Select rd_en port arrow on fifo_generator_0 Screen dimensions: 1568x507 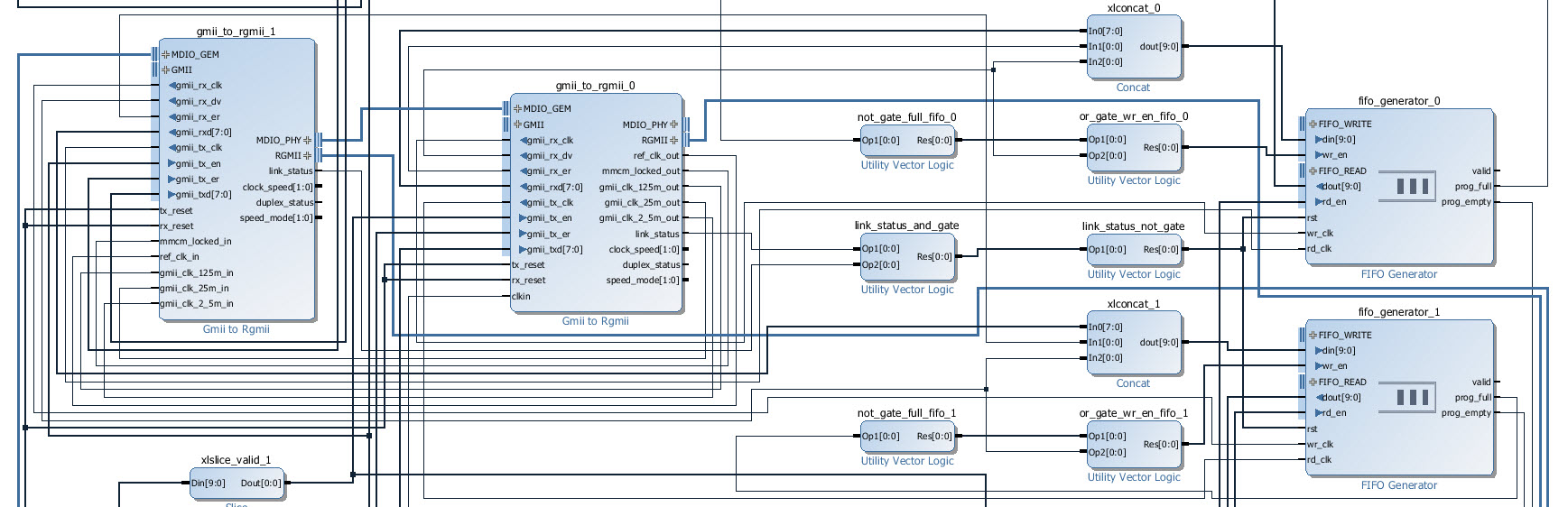[x=1319, y=201]
